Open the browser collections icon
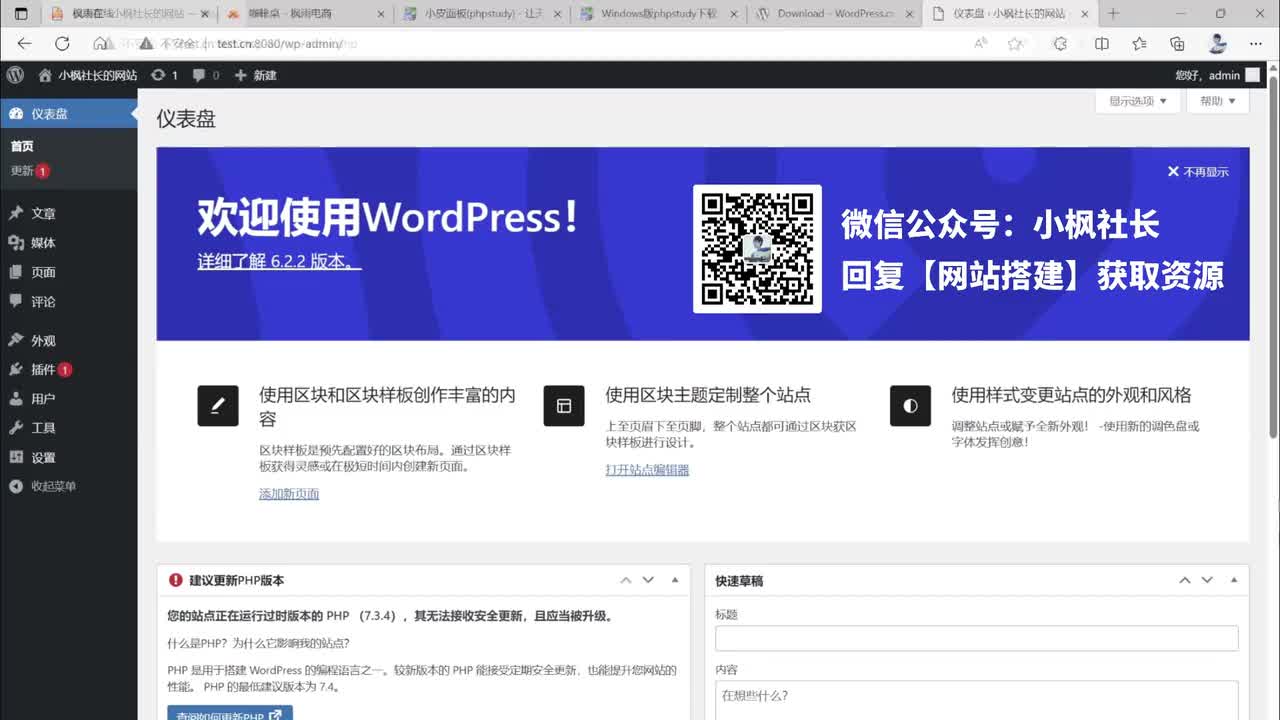The image size is (1280, 720). pos(1177,44)
